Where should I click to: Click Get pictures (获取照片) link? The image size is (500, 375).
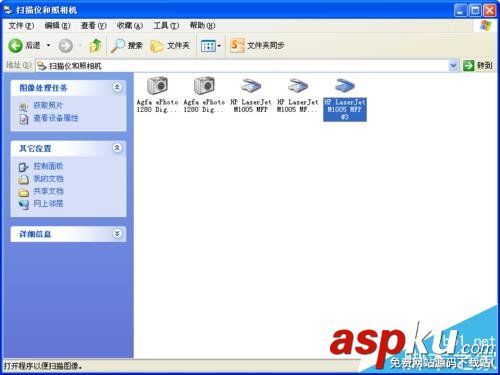48,106
